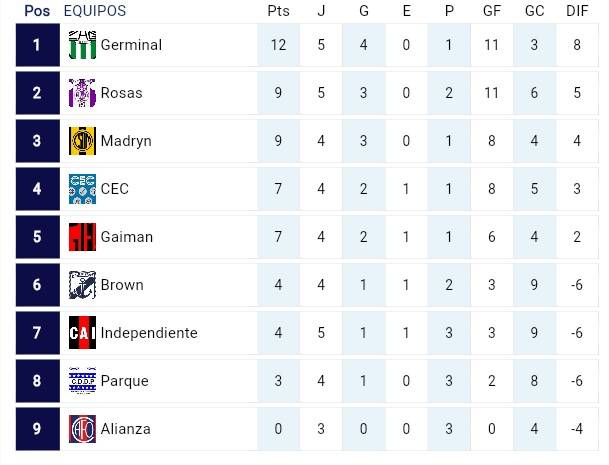Click the EQUIPOS column header
The width and height of the screenshot is (609, 465).
[95, 11]
